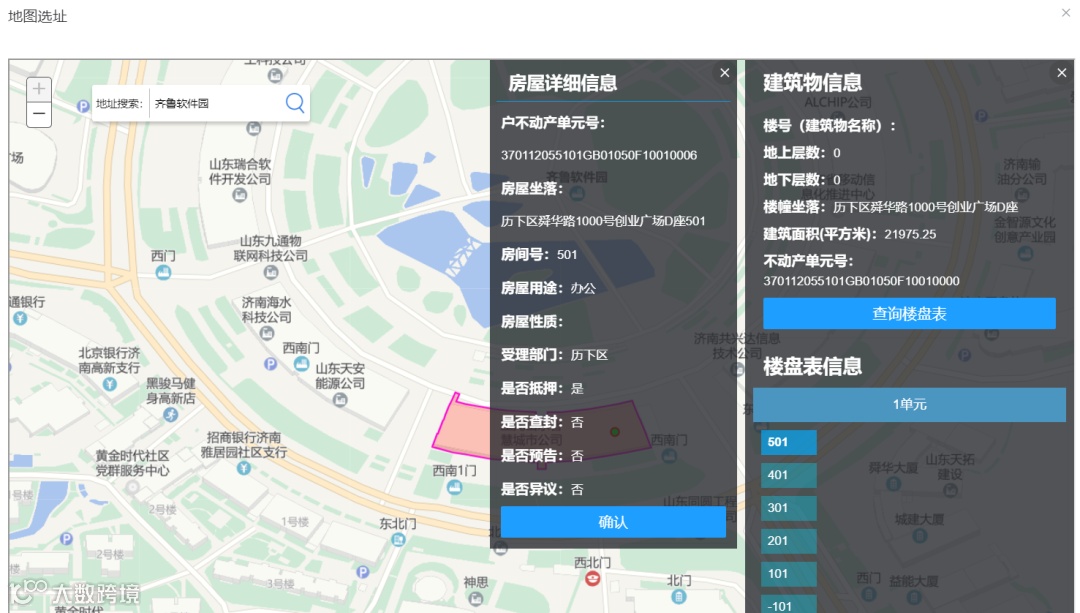Click the 西门 map marker icon
Screen dimensions: 1080x613
tap(163, 273)
